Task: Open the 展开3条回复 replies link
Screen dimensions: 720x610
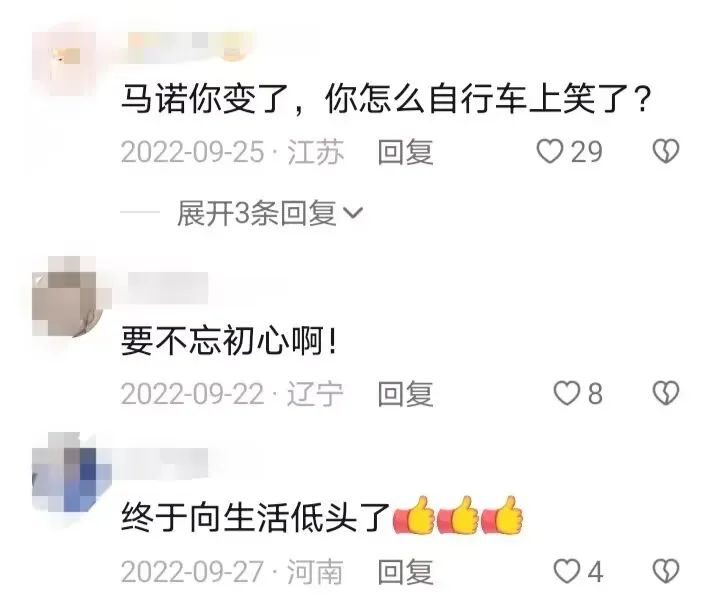Action: 270,213
